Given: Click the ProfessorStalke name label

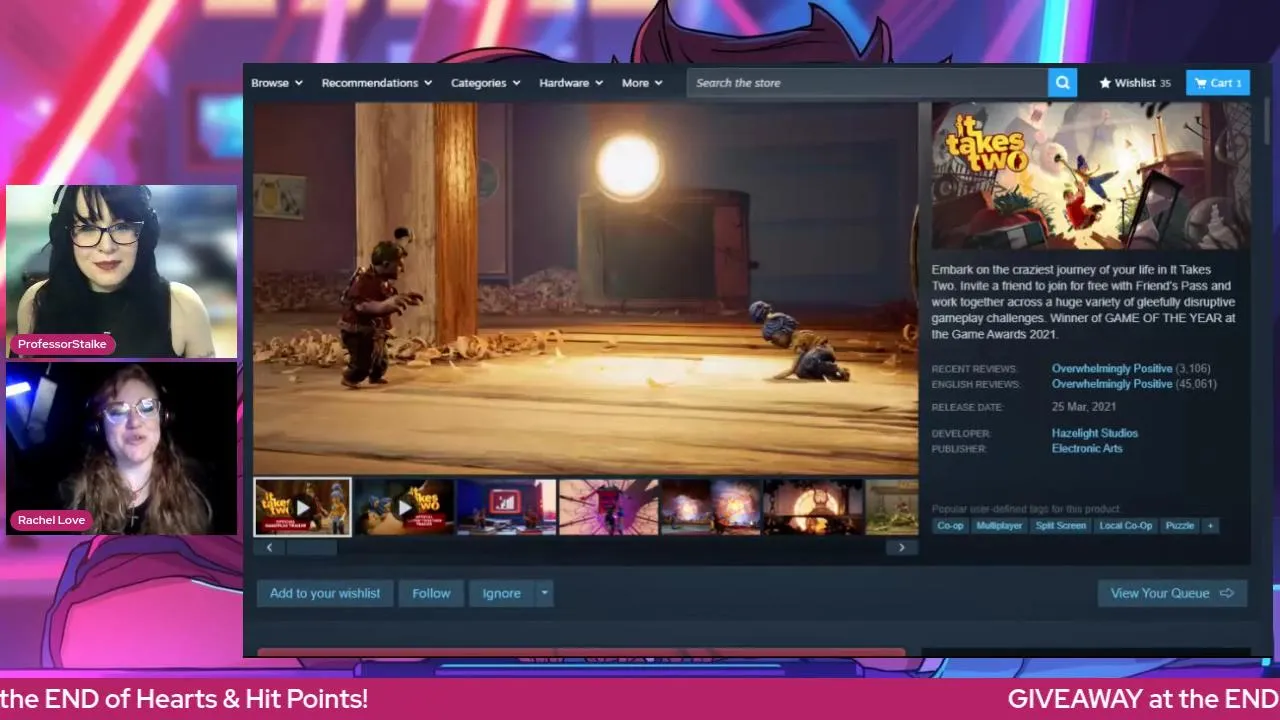Looking at the screenshot, I should [62, 344].
